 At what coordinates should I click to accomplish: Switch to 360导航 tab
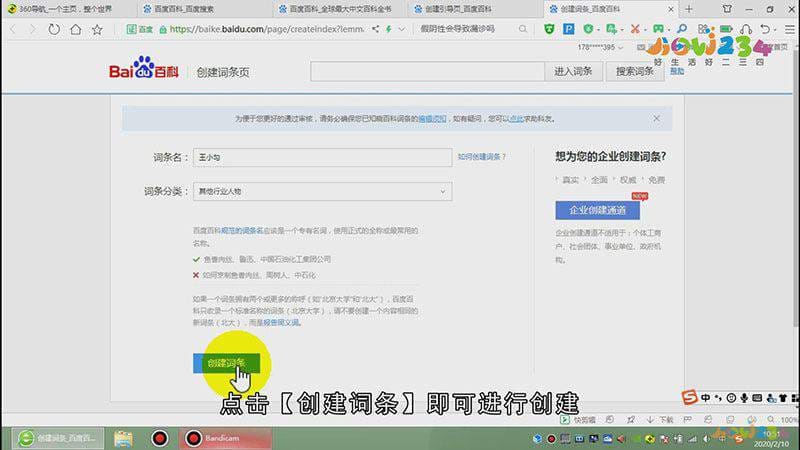point(68,9)
